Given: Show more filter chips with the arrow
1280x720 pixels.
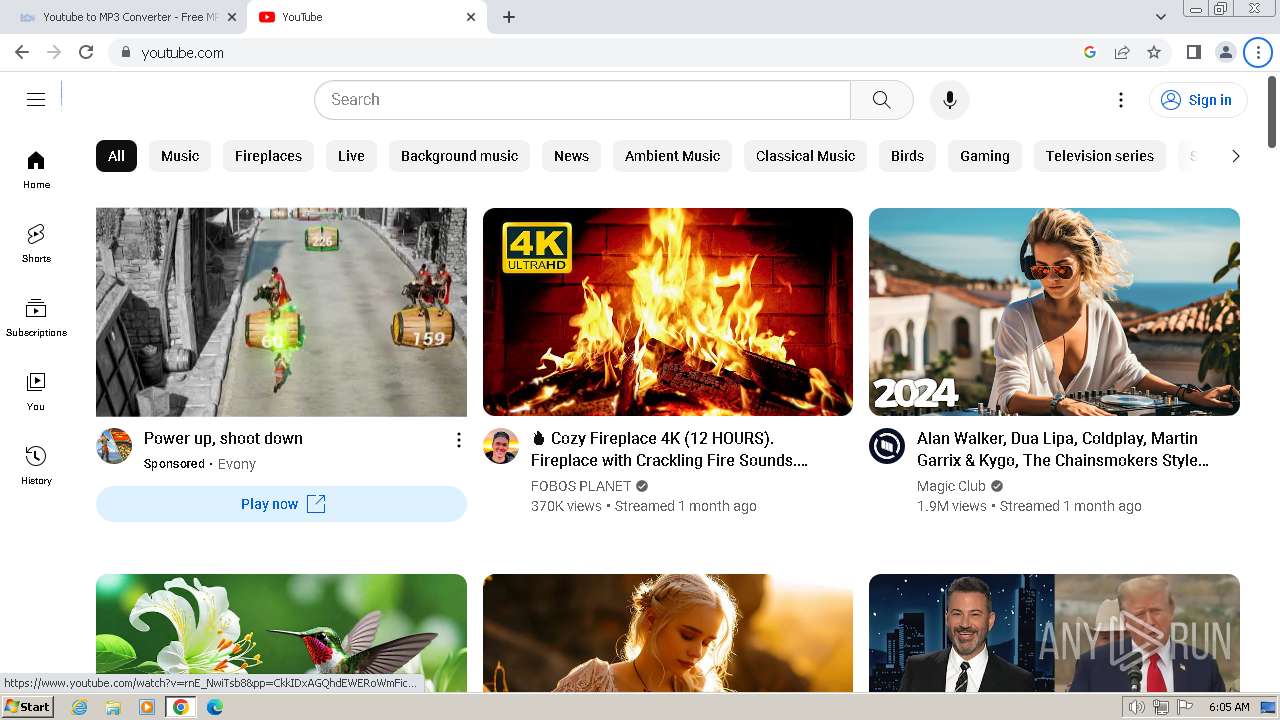Looking at the screenshot, I should (1235, 156).
